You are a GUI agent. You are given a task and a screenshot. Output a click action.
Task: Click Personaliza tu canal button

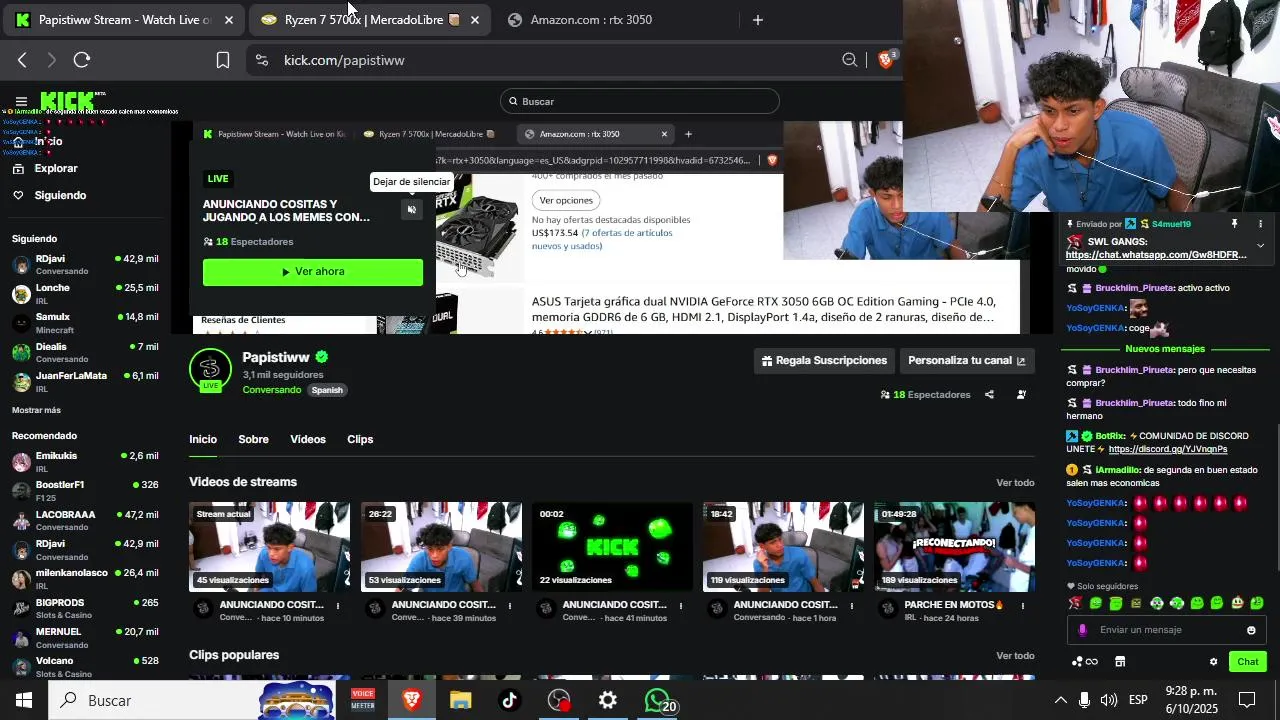click(x=967, y=361)
